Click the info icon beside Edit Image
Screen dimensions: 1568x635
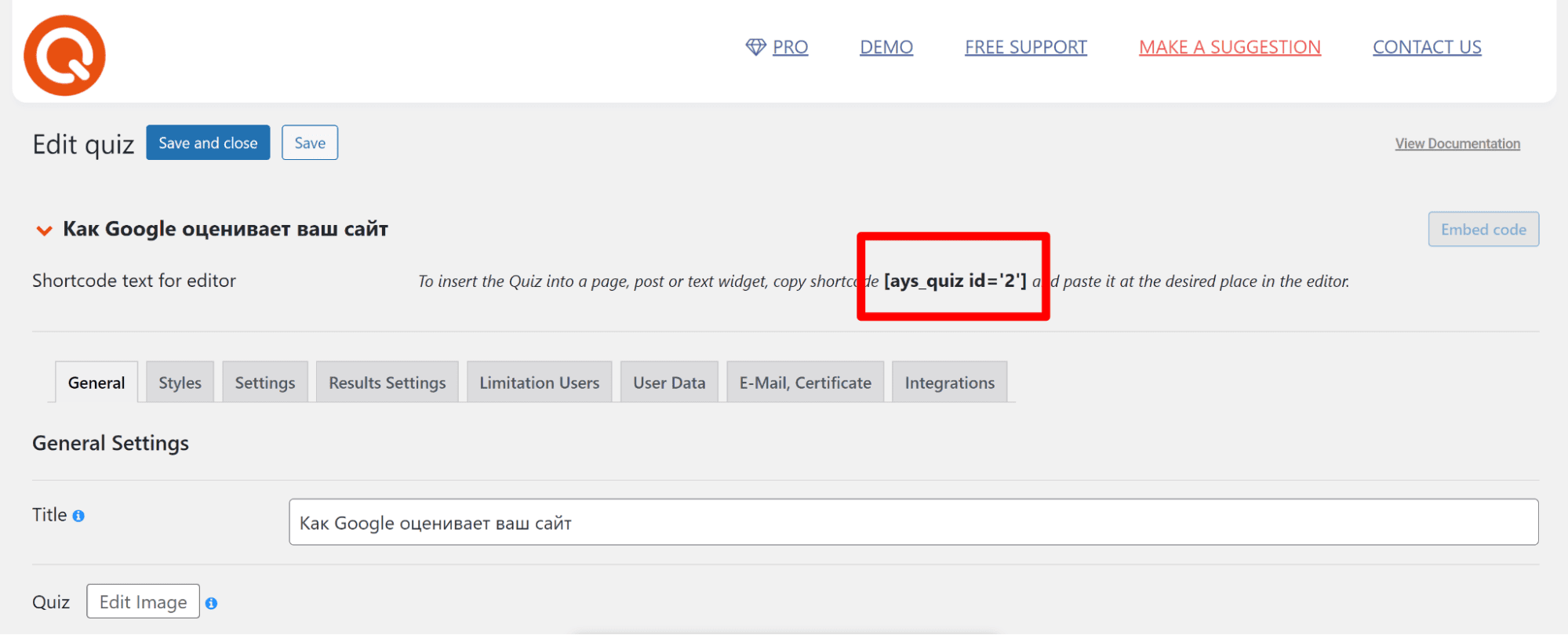point(211,603)
